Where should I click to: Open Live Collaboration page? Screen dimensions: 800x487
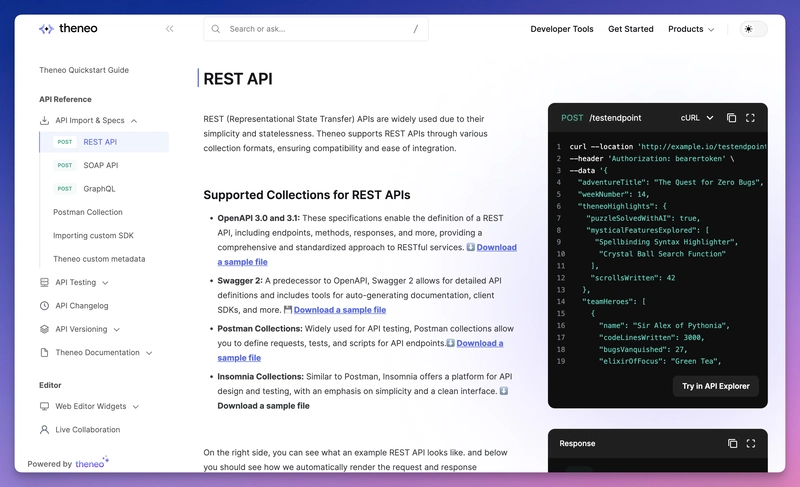88,430
